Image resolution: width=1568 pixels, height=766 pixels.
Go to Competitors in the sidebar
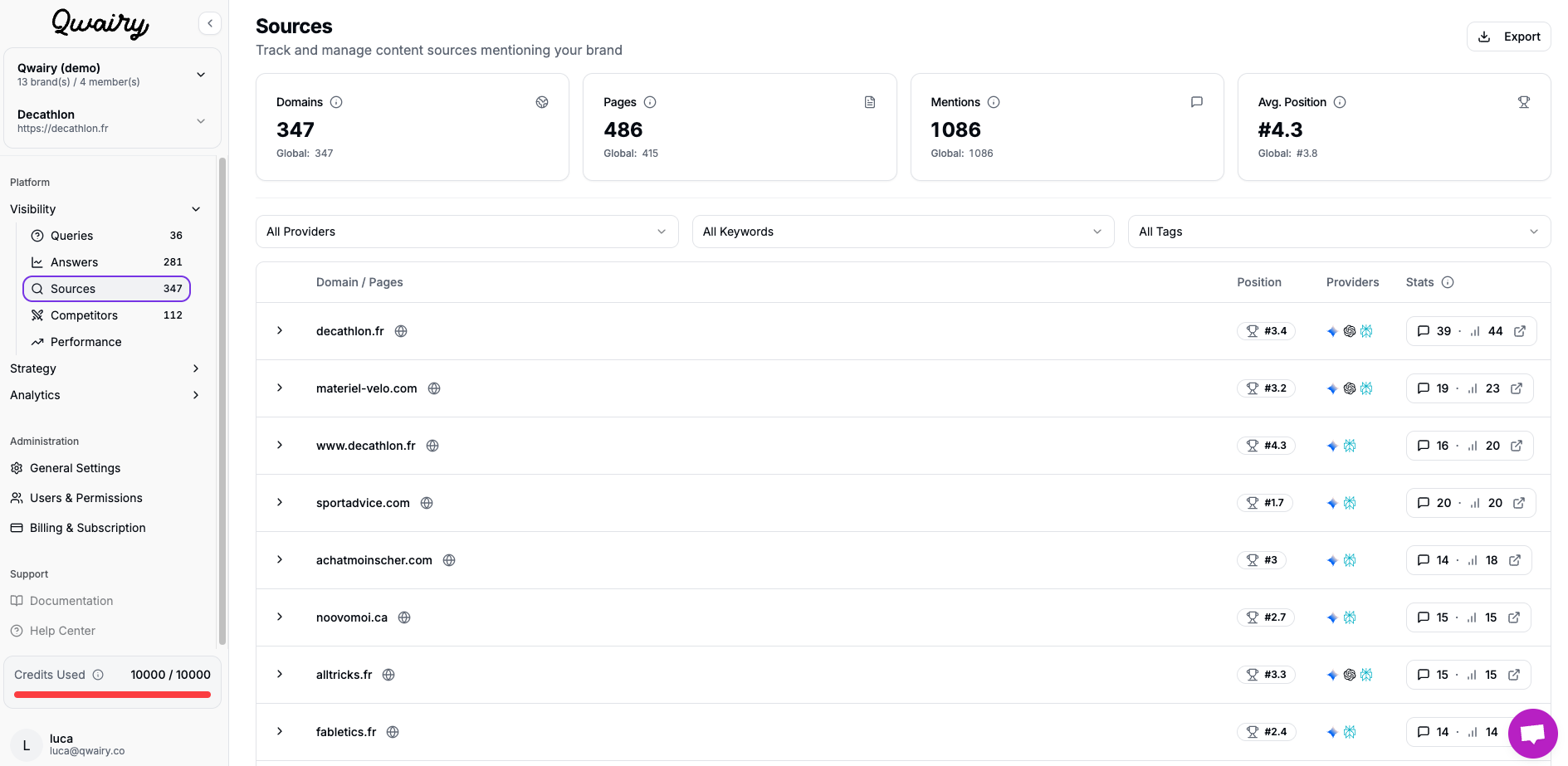[x=106, y=315]
